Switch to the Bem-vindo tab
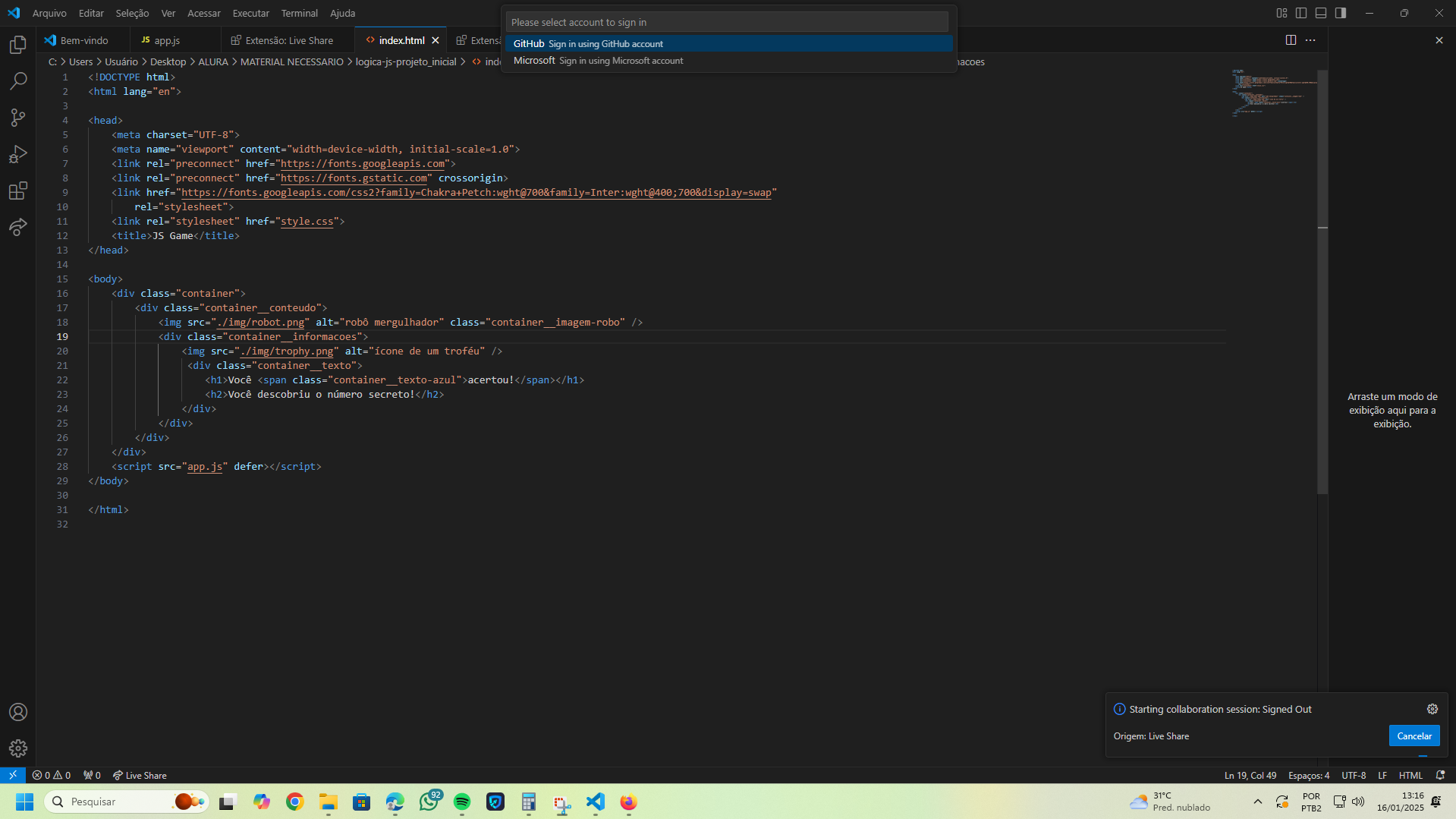This screenshot has height=819, width=1456. 83,40
